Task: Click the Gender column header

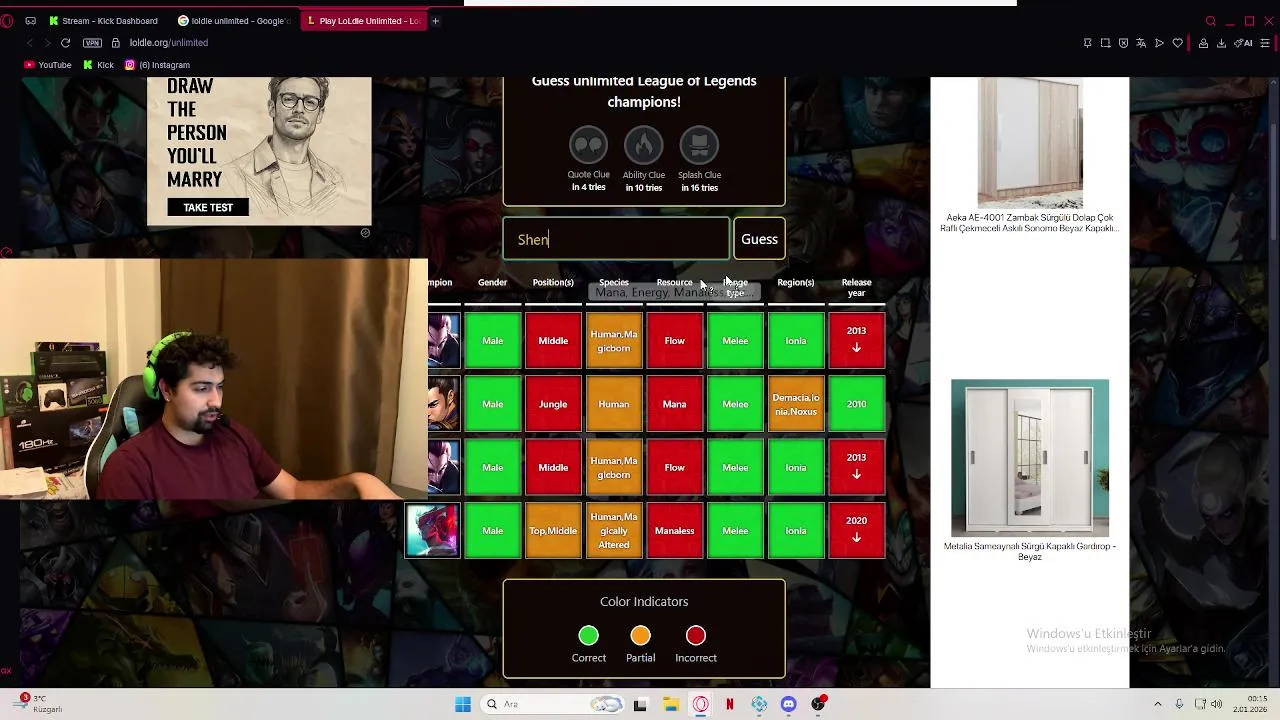Action: click(492, 283)
